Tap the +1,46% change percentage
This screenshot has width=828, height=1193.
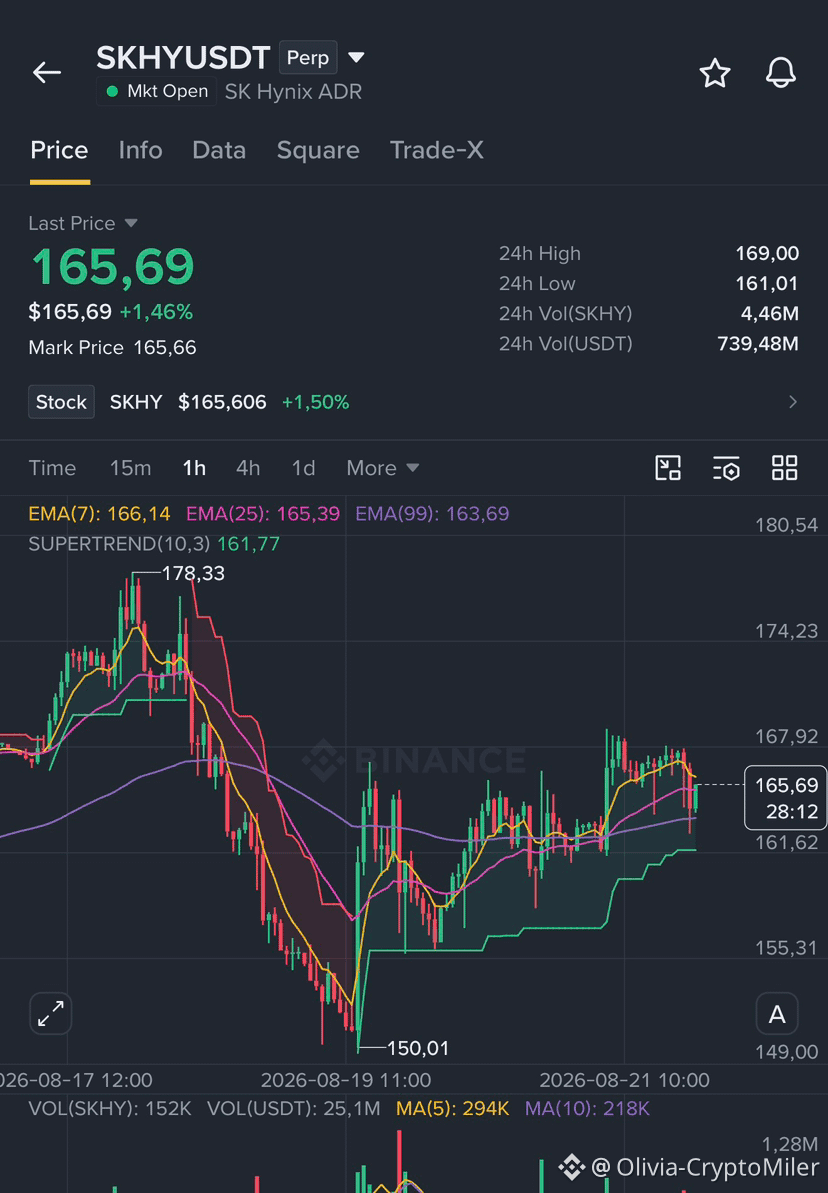click(x=156, y=312)
